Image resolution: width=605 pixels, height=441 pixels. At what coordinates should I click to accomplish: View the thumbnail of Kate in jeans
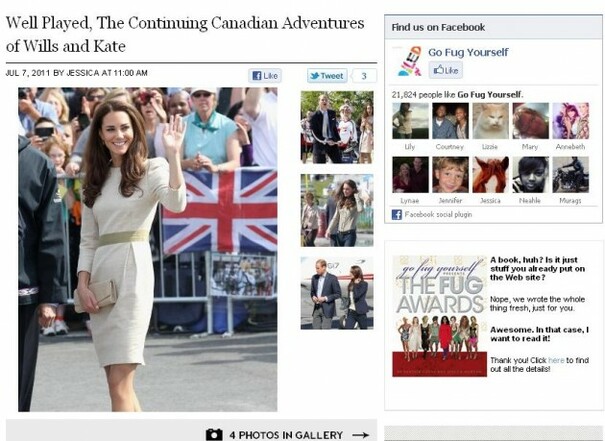337,210
